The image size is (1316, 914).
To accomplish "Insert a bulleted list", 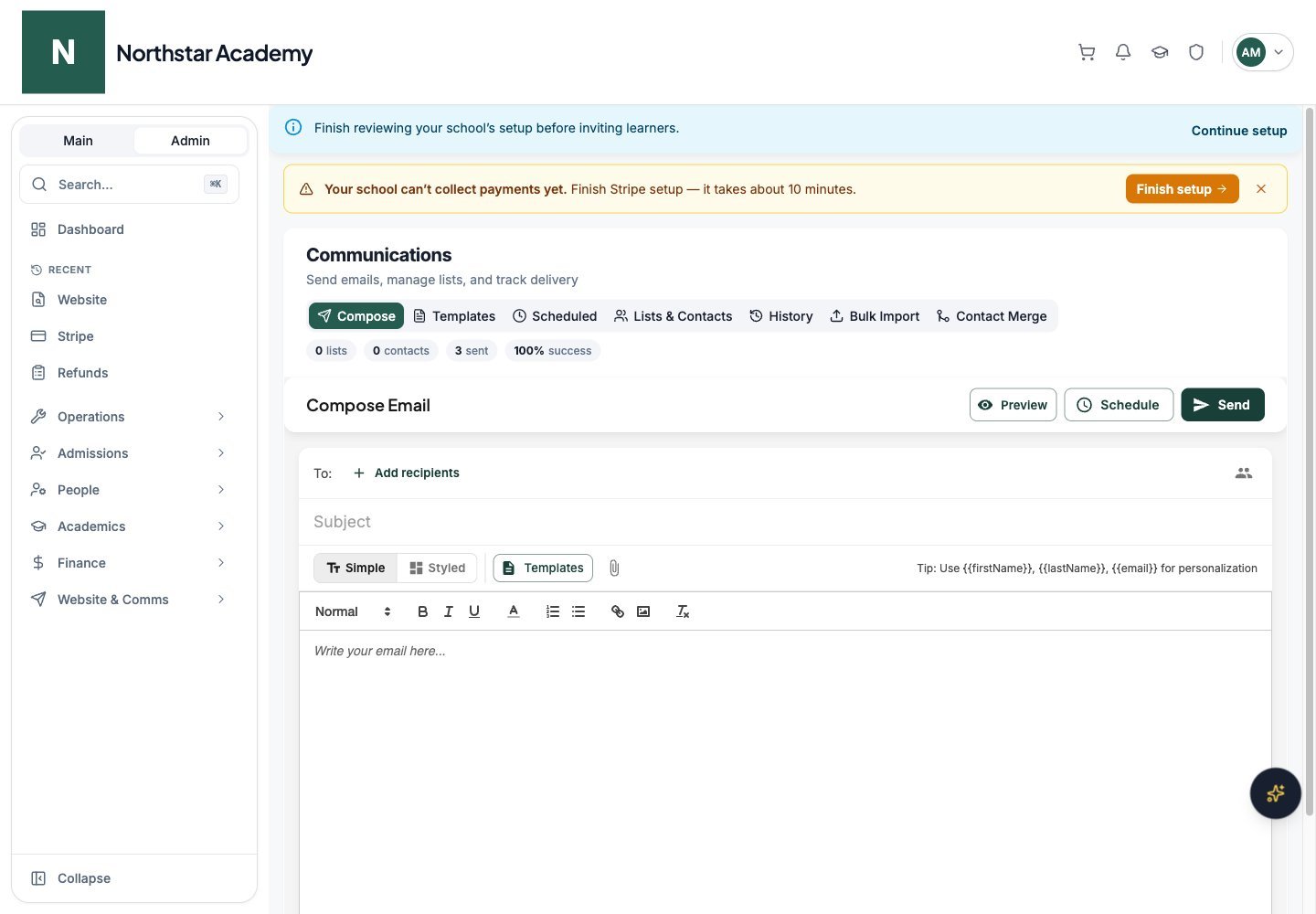I will click(x=578, y=611).
